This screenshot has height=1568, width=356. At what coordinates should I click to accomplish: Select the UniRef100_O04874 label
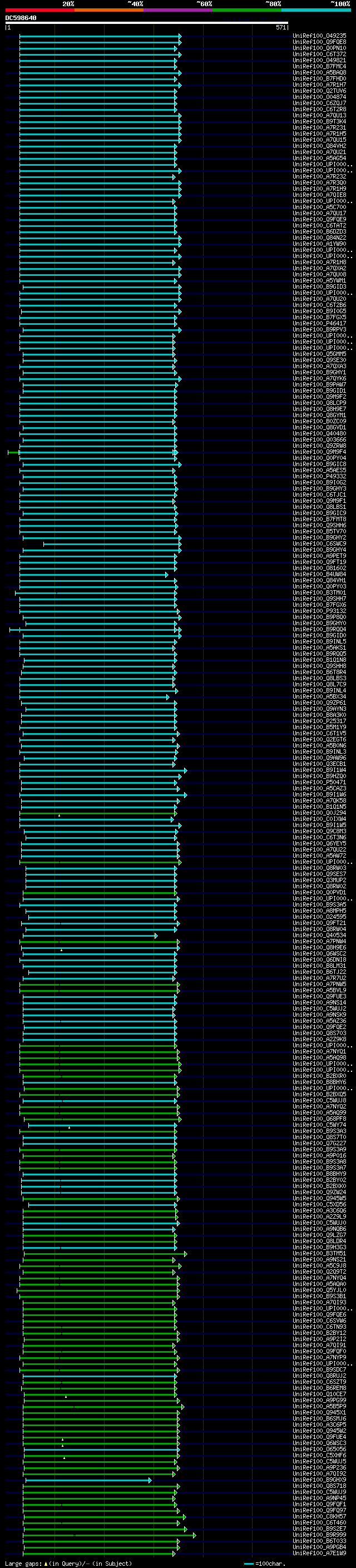319,97
